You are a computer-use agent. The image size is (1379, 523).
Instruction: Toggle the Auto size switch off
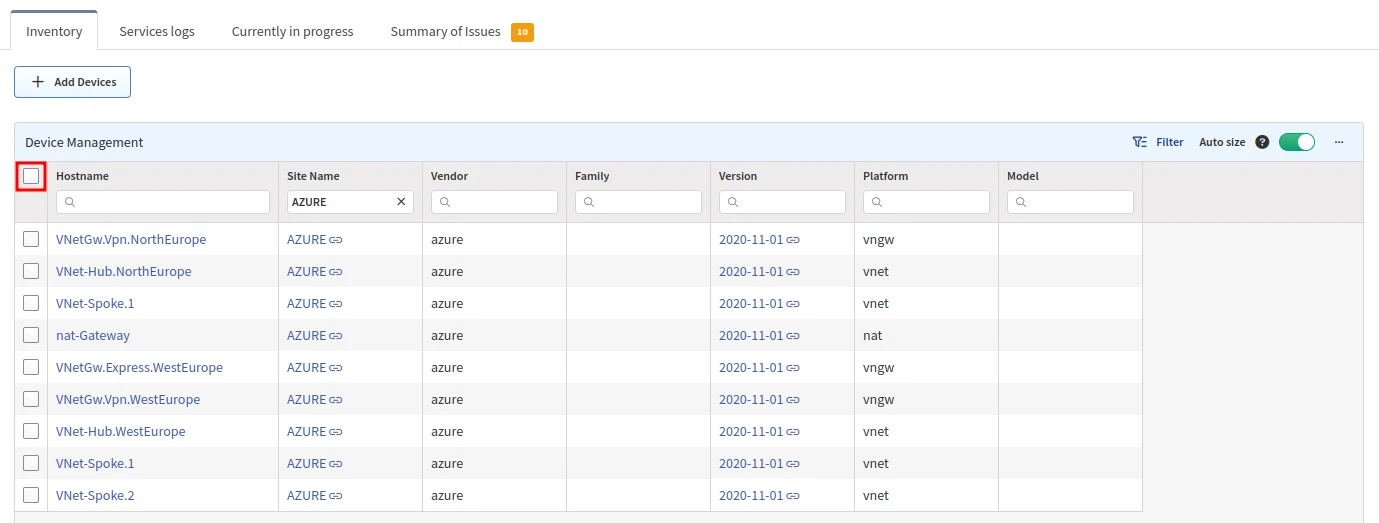tap(1296, 142)
